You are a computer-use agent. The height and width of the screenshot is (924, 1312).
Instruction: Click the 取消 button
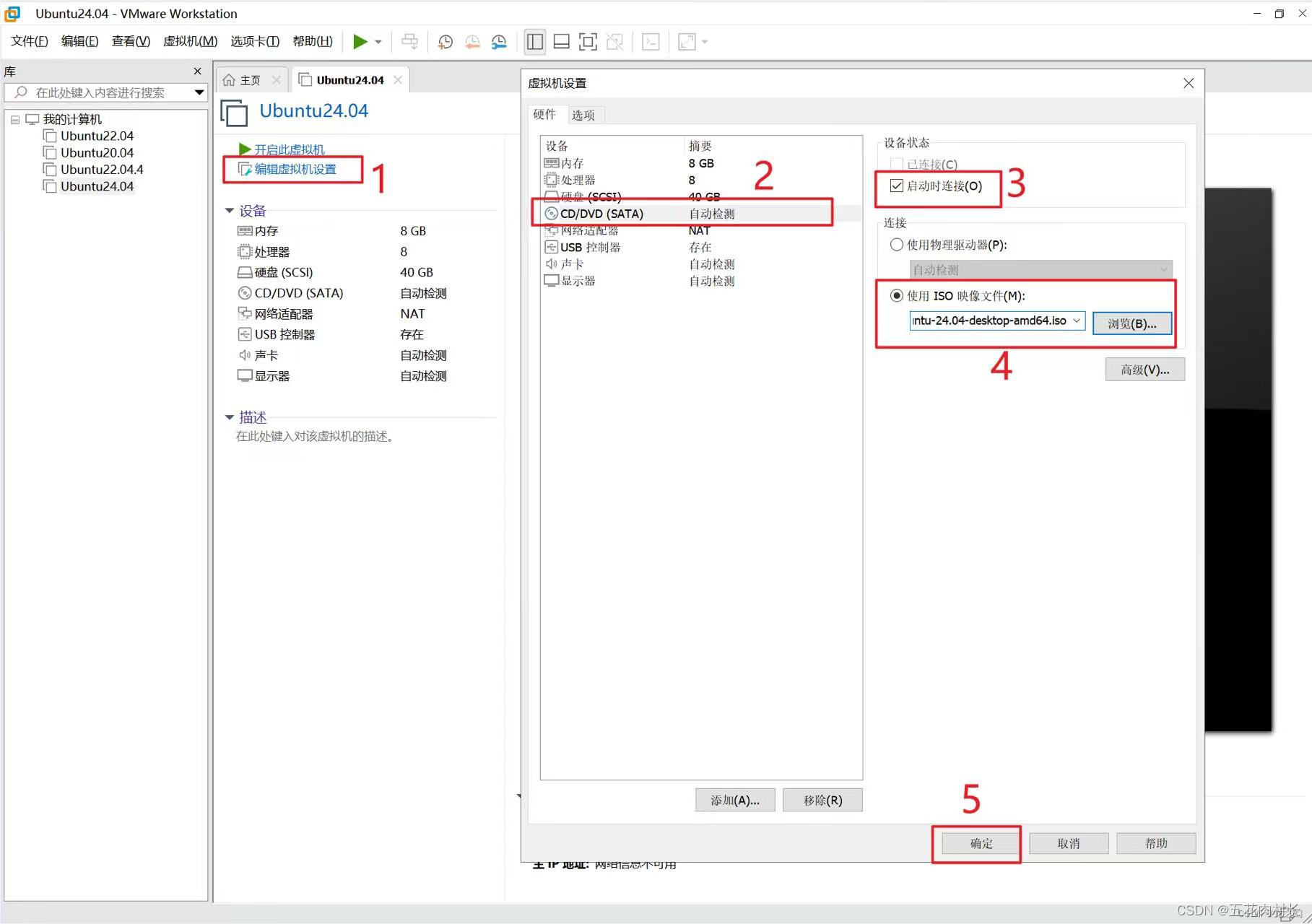1069,843
